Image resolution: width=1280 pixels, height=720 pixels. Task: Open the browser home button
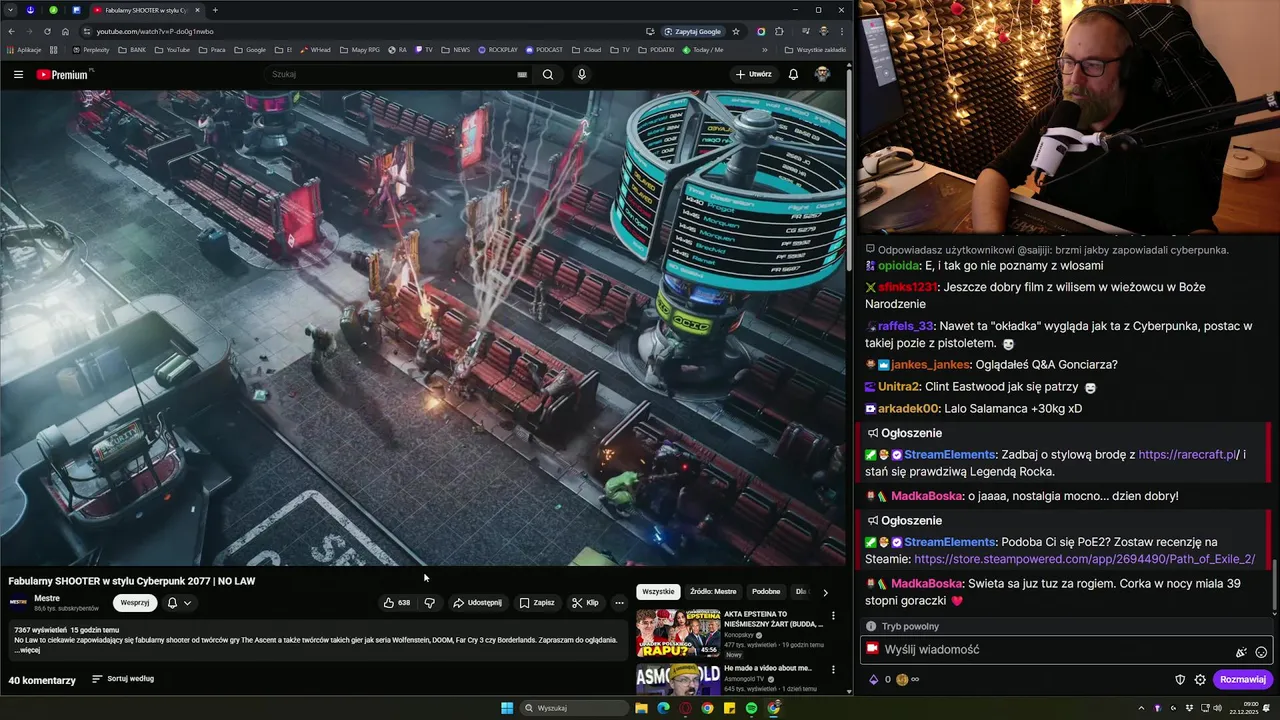pyautogui.click(x=65, y=31)
